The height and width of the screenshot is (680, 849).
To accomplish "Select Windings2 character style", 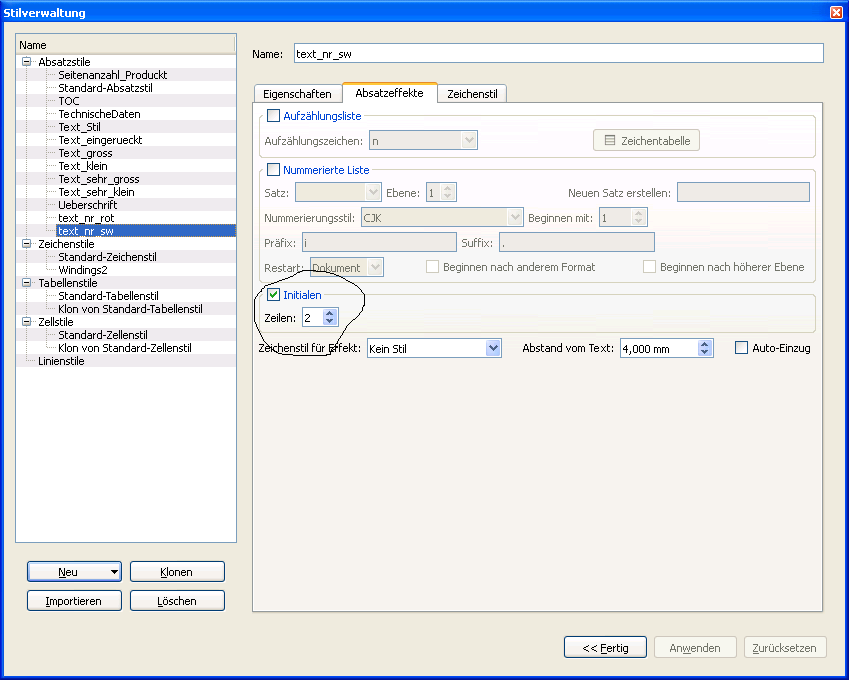I will (x=83, y=270).
